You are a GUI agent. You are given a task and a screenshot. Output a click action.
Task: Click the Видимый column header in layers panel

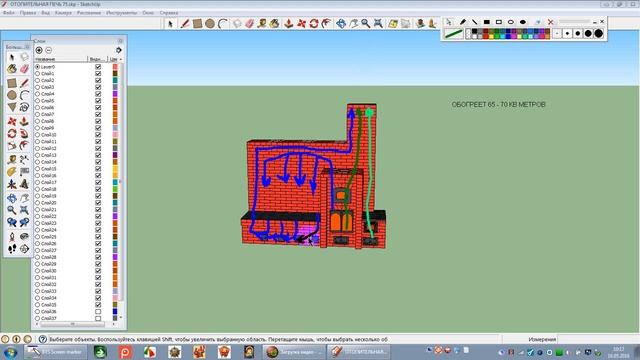[x=98, y=60]
